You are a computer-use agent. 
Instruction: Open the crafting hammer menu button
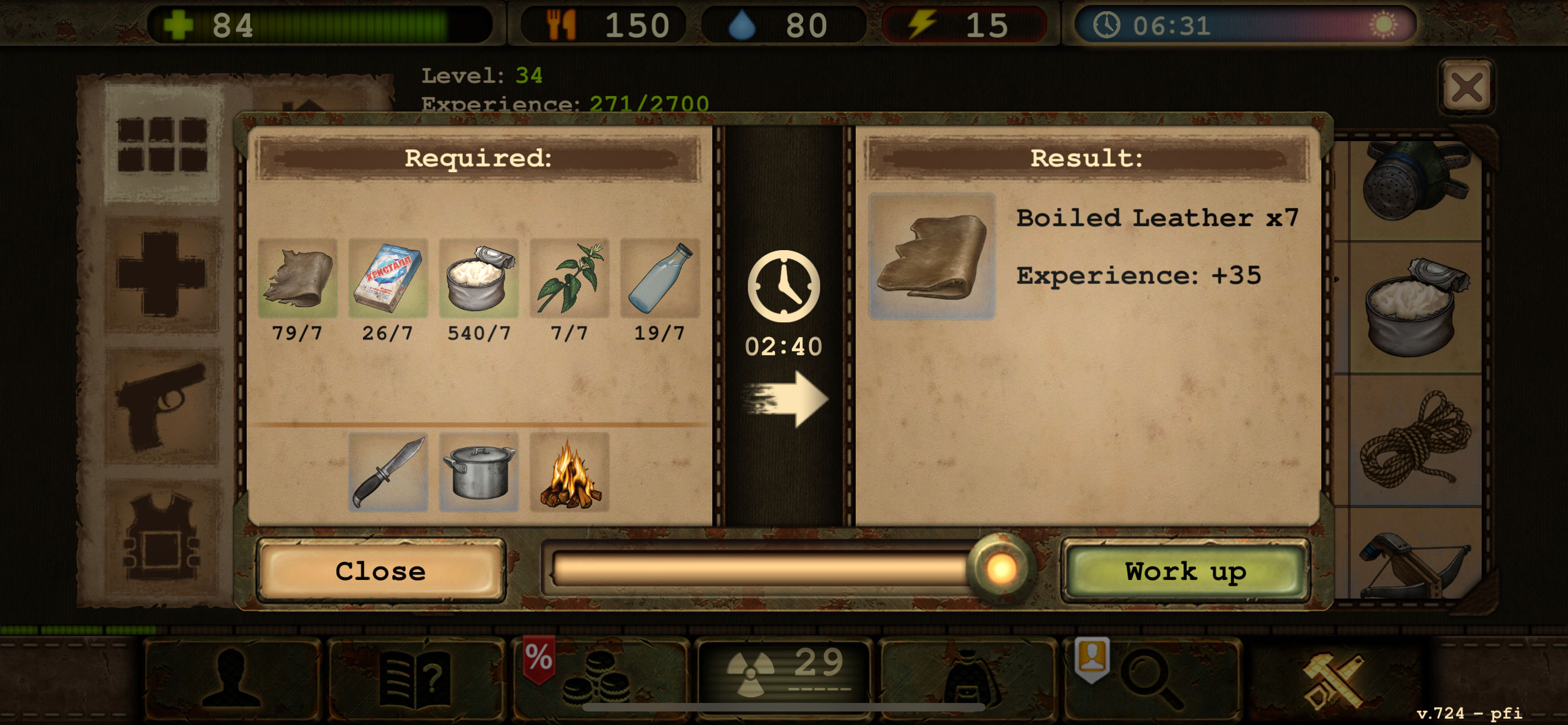pos(1333,679)
